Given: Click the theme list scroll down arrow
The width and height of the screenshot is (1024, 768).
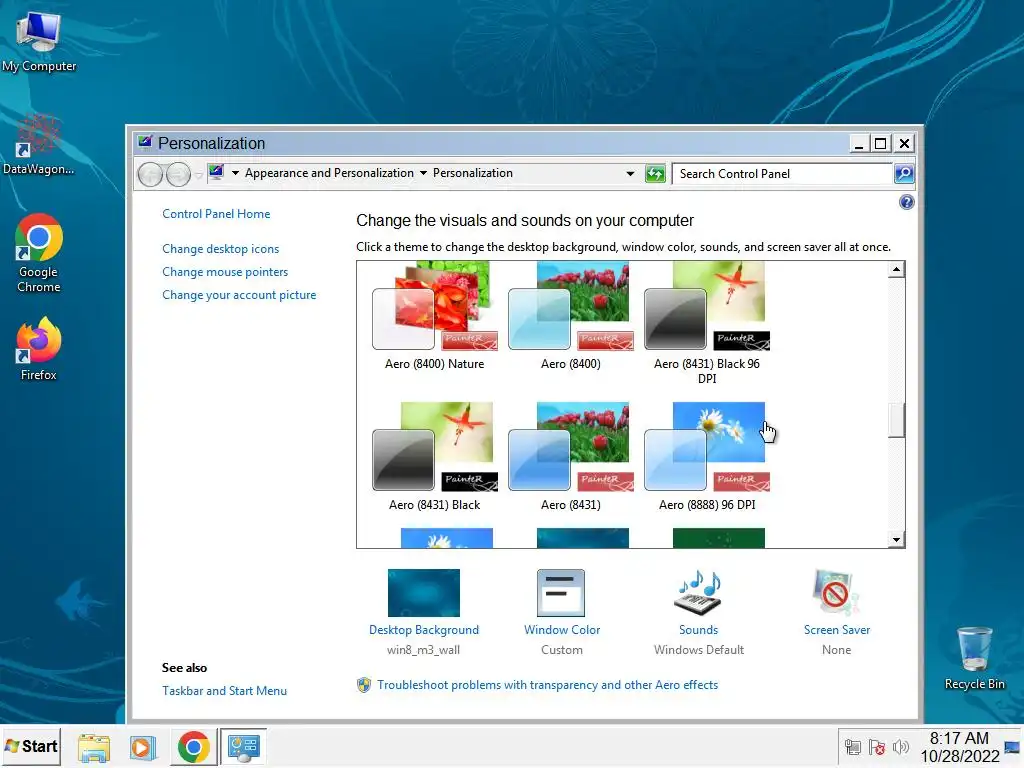Looking at the screenshot, I should (x=897, y=539).
